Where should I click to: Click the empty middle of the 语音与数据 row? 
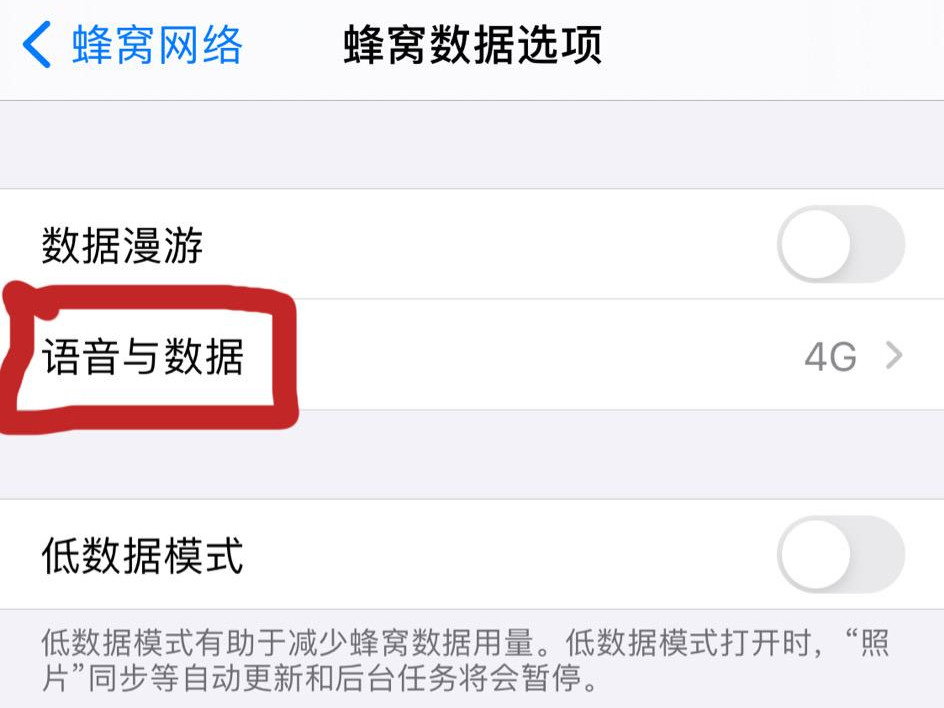pyautogui.click(x=542, y=355)
